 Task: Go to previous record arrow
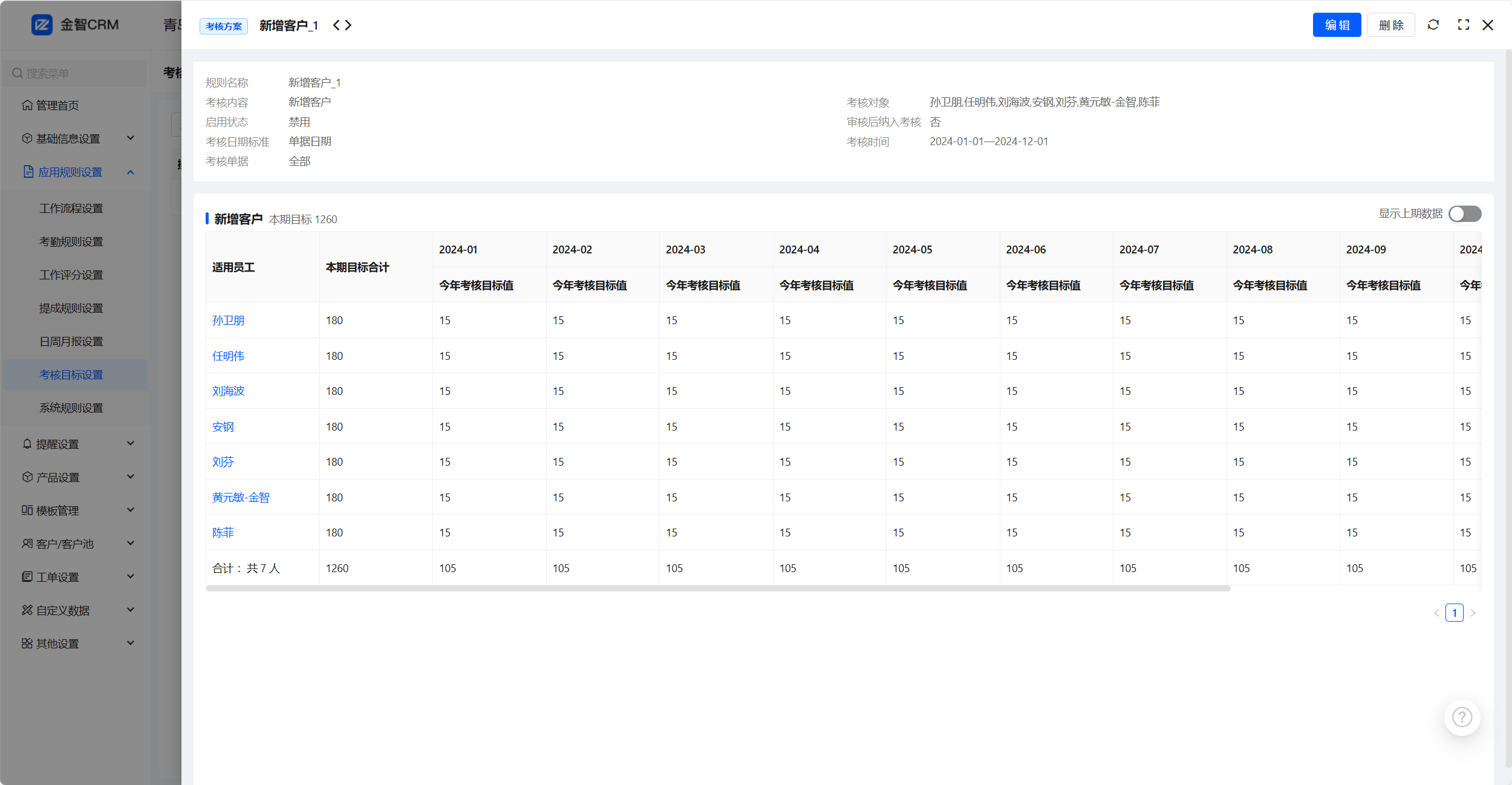pos(336,25)
